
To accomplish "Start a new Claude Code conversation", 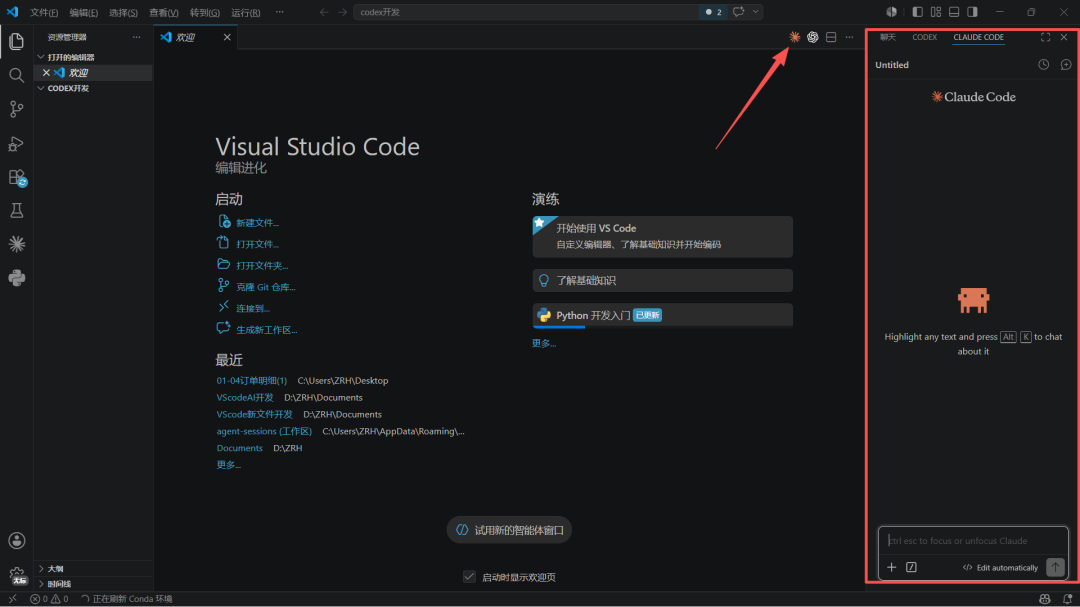I will click(1066, 65).
